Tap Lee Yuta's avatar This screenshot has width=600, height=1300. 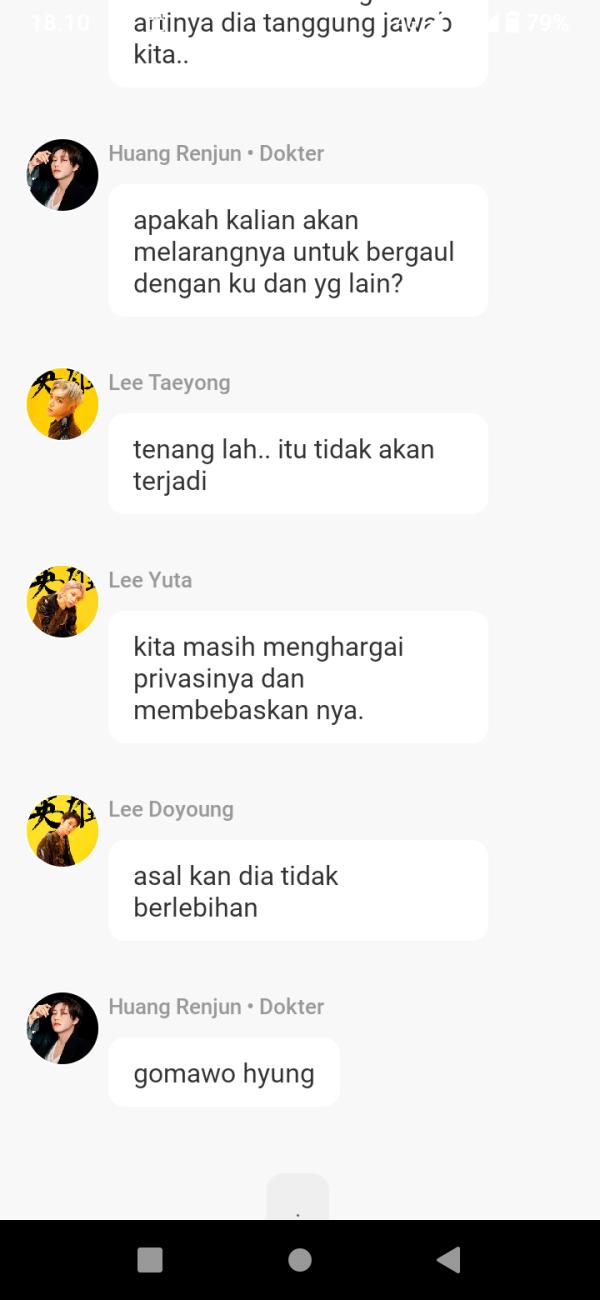62,601
